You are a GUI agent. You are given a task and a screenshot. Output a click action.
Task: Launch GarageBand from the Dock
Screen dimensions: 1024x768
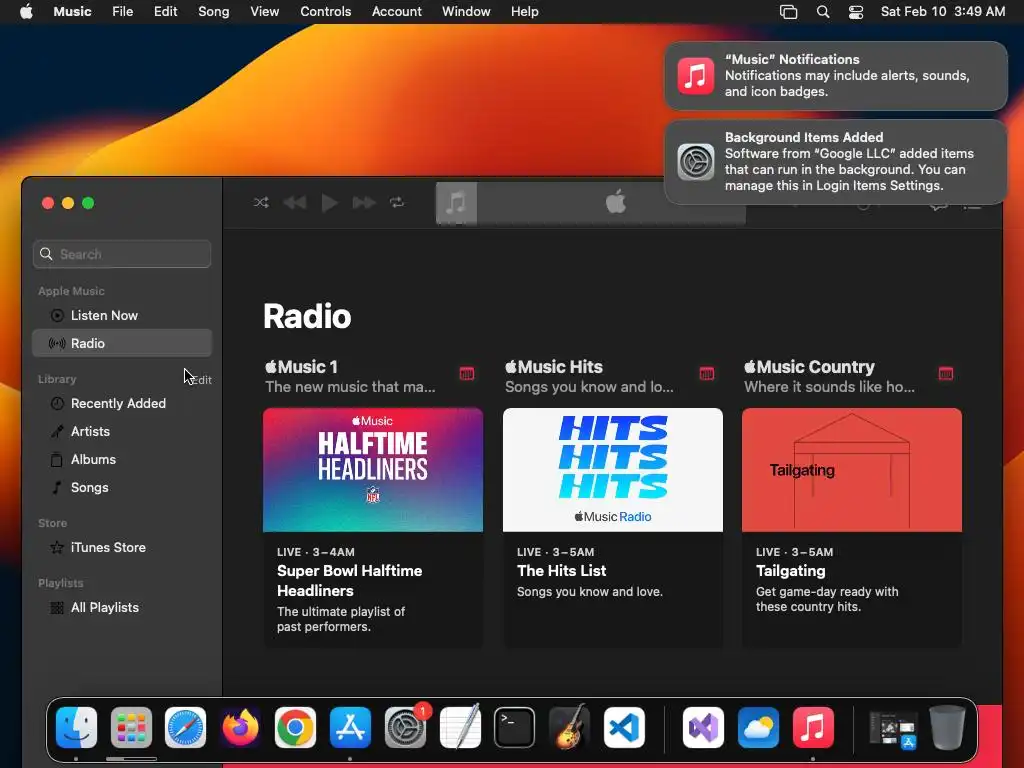click(569, 726)
